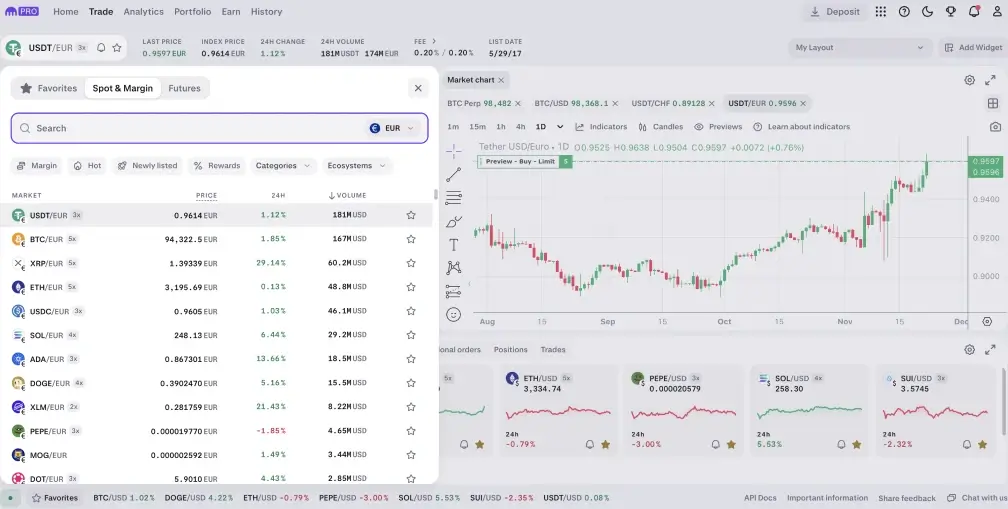Click alert bell on ETH/USD card
Viewport: 1008px width, 509px height.
(x=590, y=444)
